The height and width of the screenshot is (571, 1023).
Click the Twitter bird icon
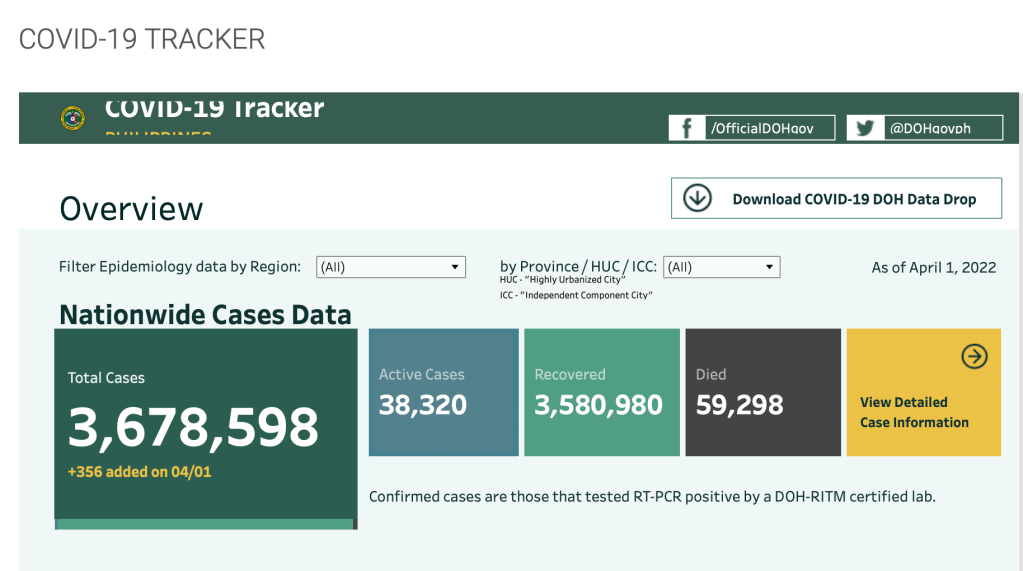click(x=864, y=128)
